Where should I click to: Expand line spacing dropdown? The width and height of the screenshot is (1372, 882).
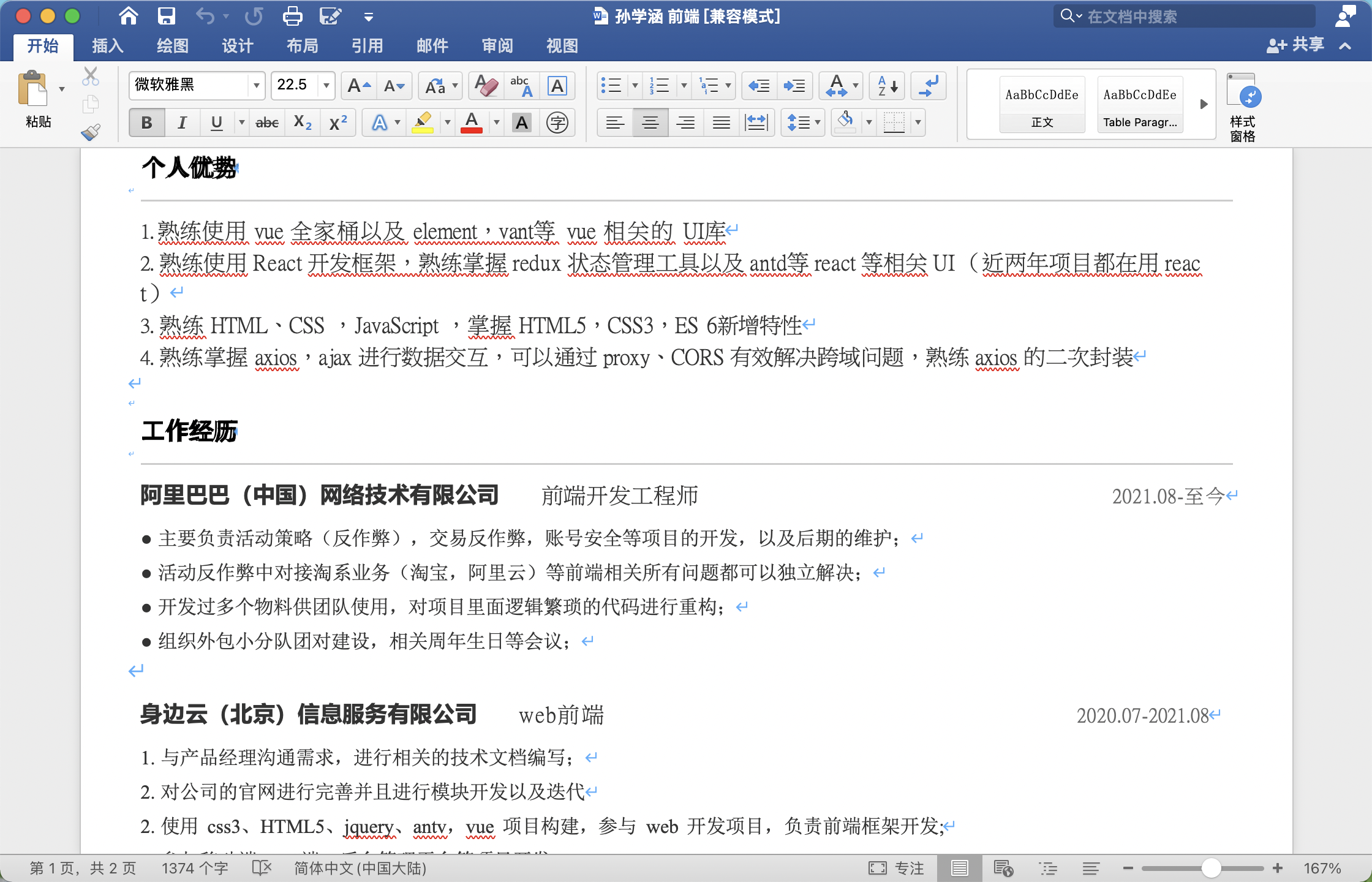[818, 123]
